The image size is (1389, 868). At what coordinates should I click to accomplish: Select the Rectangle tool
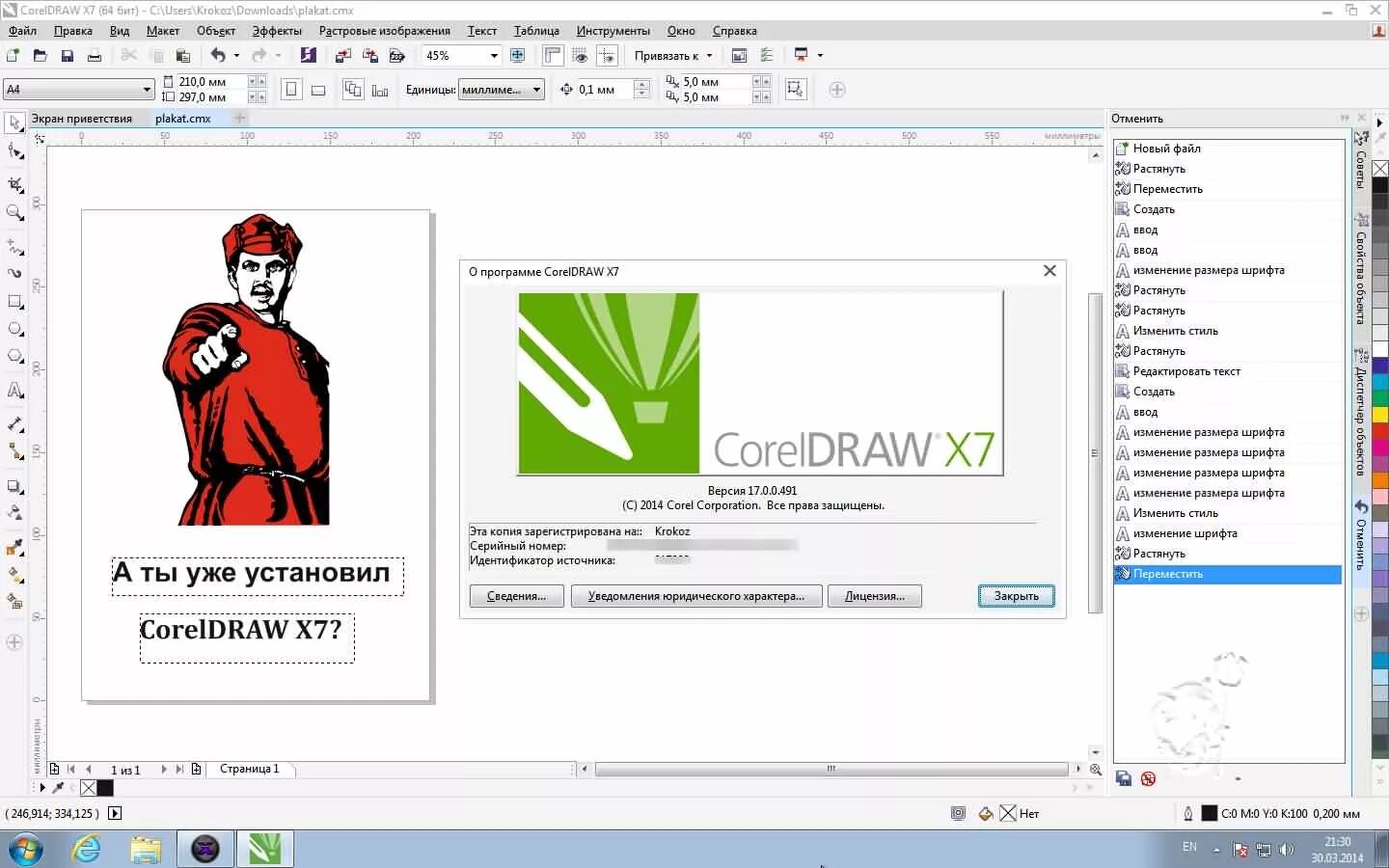coord(14,302)
